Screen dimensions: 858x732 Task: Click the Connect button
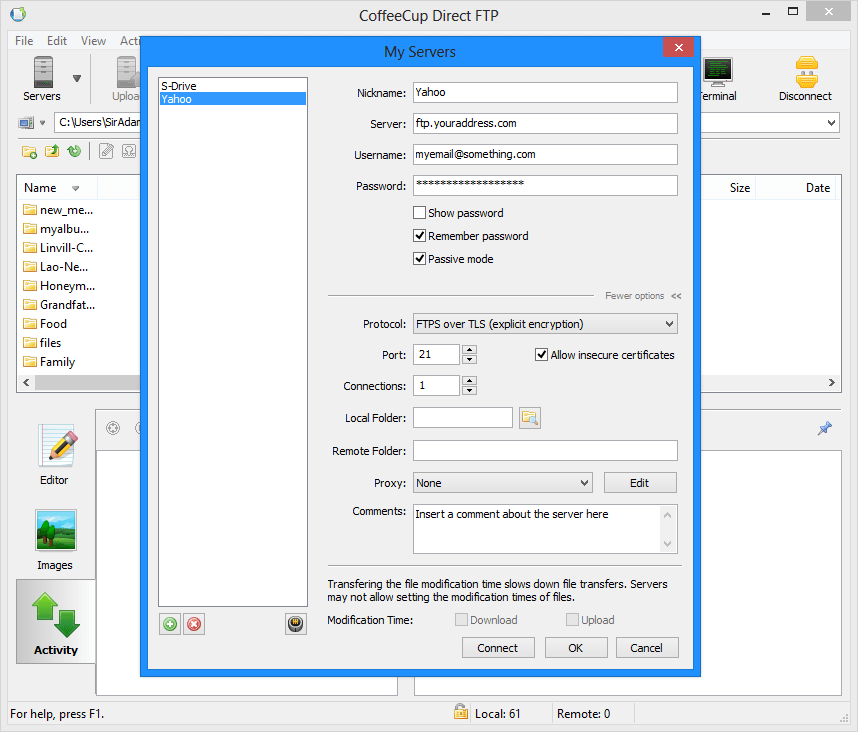pyautogui.click(x=498, y=647)
